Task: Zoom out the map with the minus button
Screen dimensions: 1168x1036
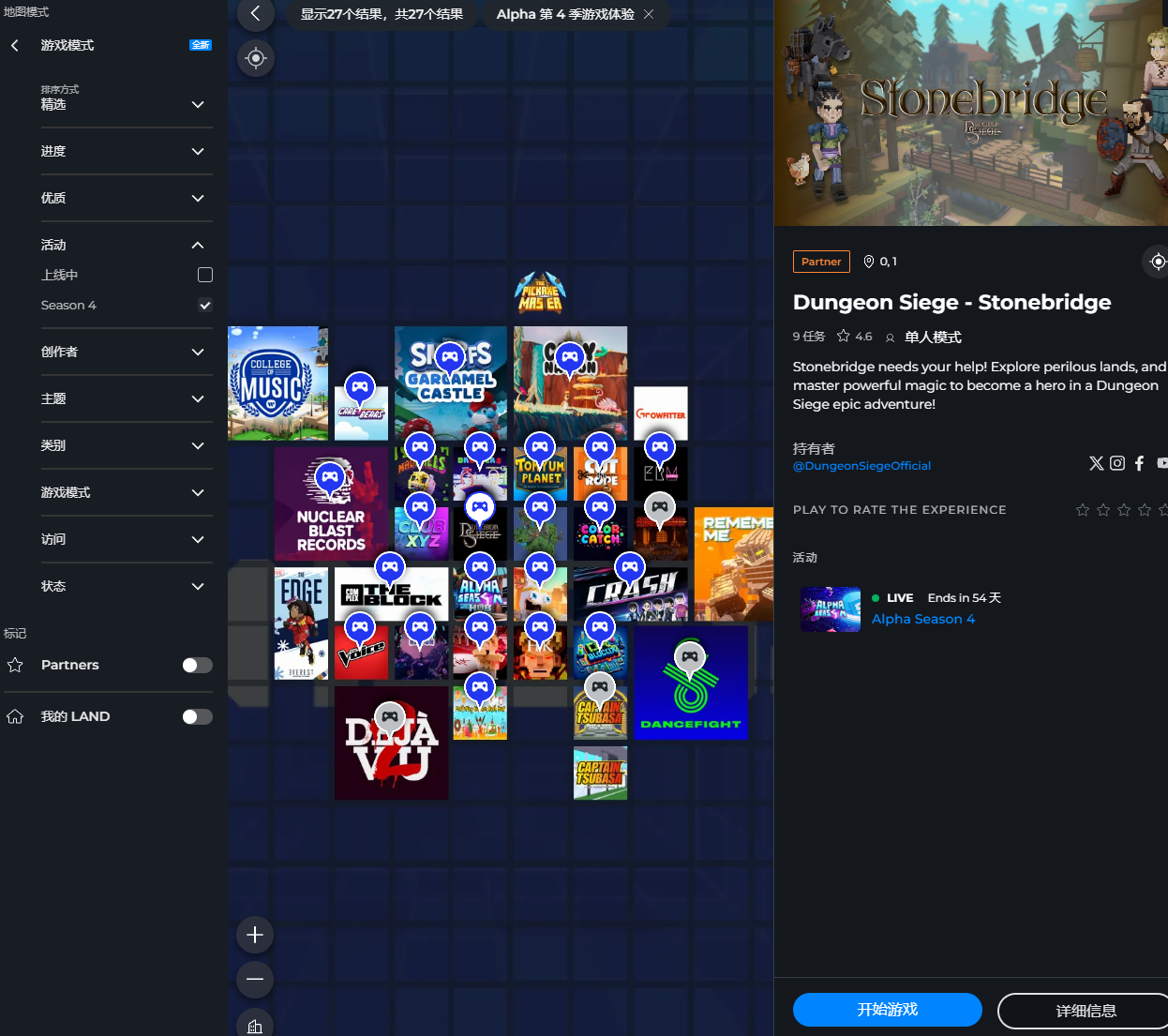Action: tap(255, 980)
